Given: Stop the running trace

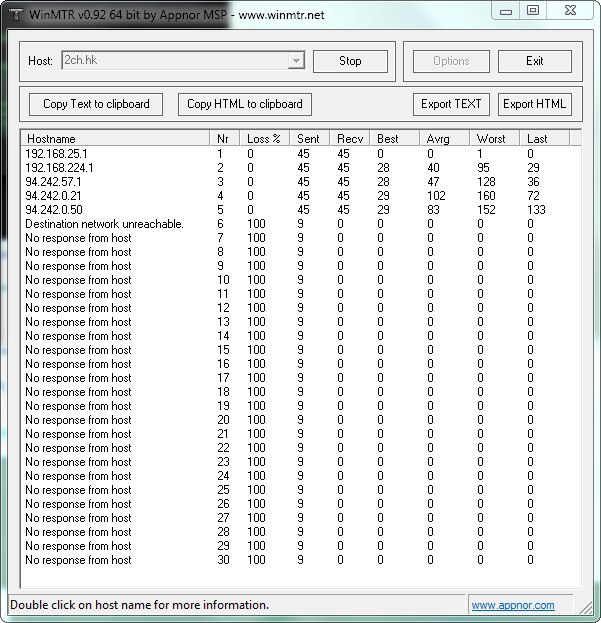Looking at the screenshot, I should 350,61.
